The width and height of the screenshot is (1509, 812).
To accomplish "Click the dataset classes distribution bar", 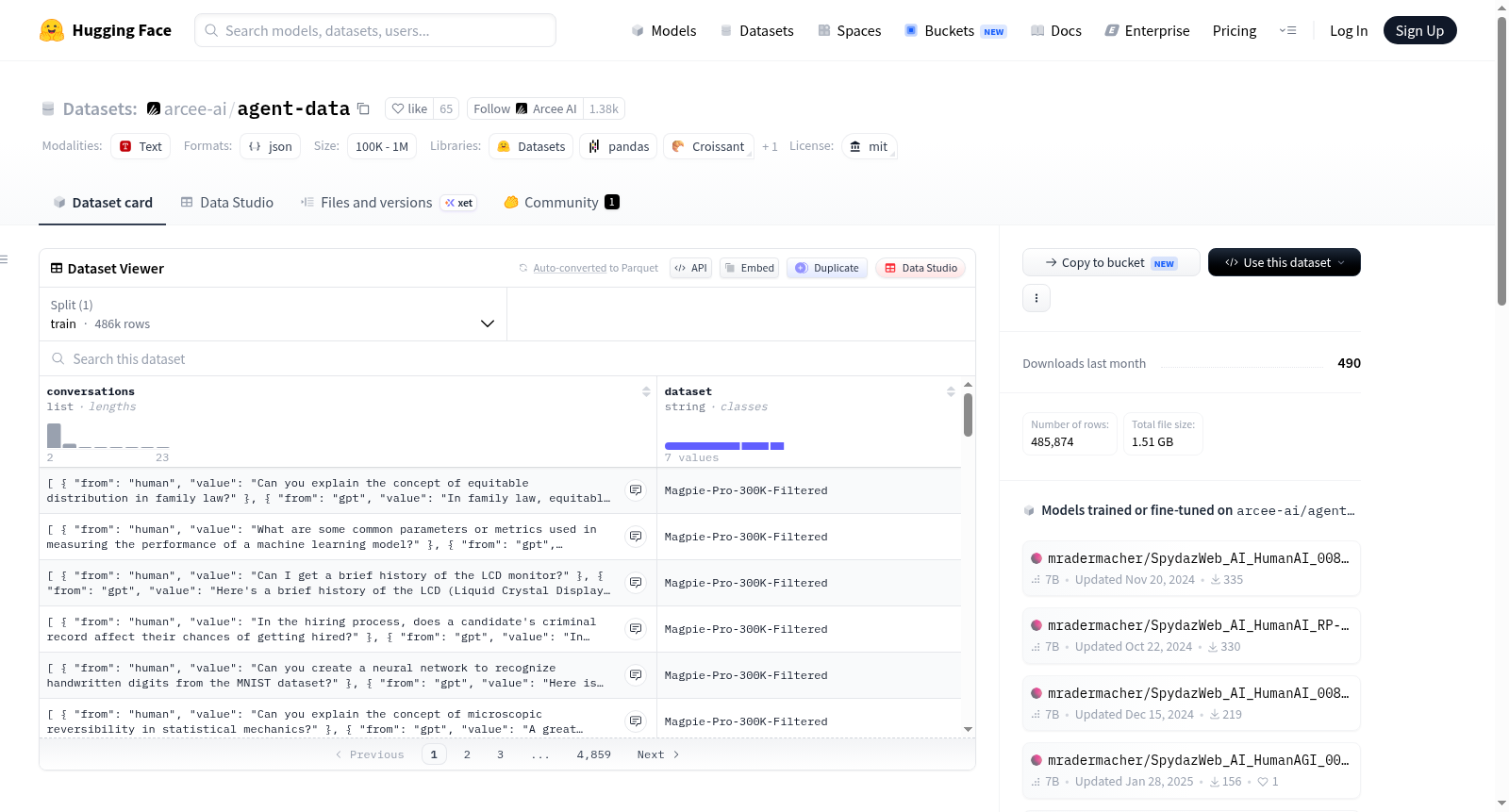I will [x=724, y=446].
